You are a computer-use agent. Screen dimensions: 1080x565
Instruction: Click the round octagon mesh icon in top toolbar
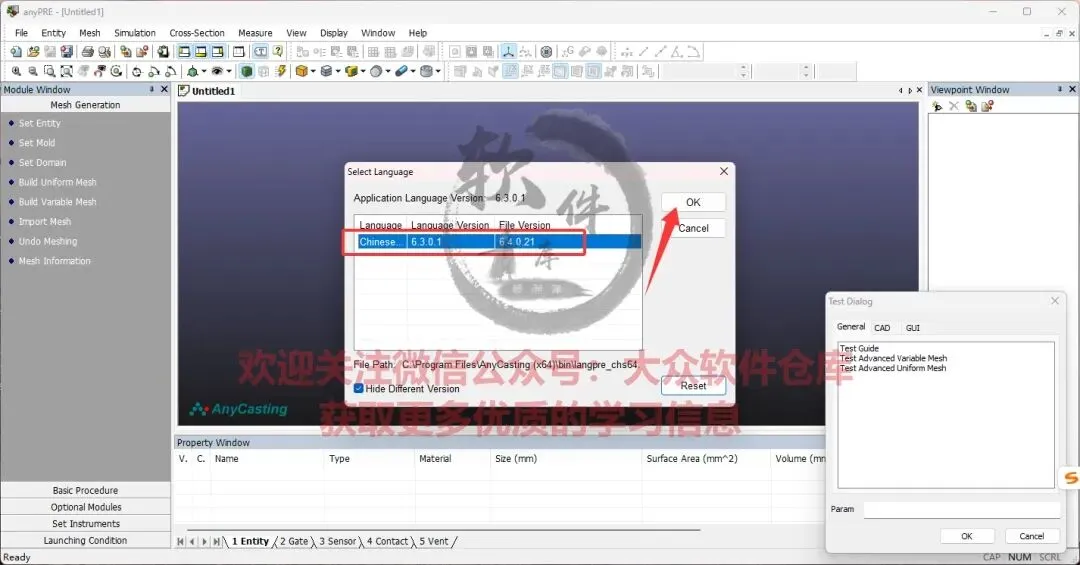pos(546,52)
